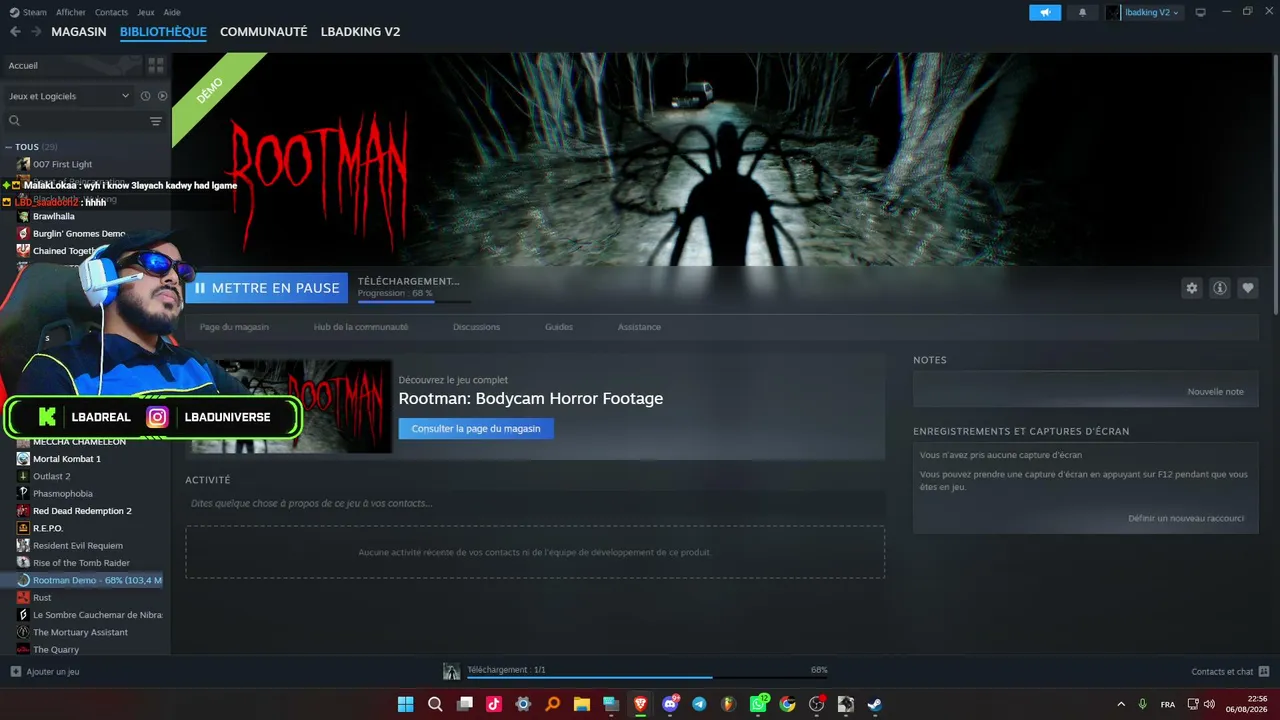The height and width of the screenshot is (720, 1280).
Task: Go back with the left arrow
Action: point(15,32)
